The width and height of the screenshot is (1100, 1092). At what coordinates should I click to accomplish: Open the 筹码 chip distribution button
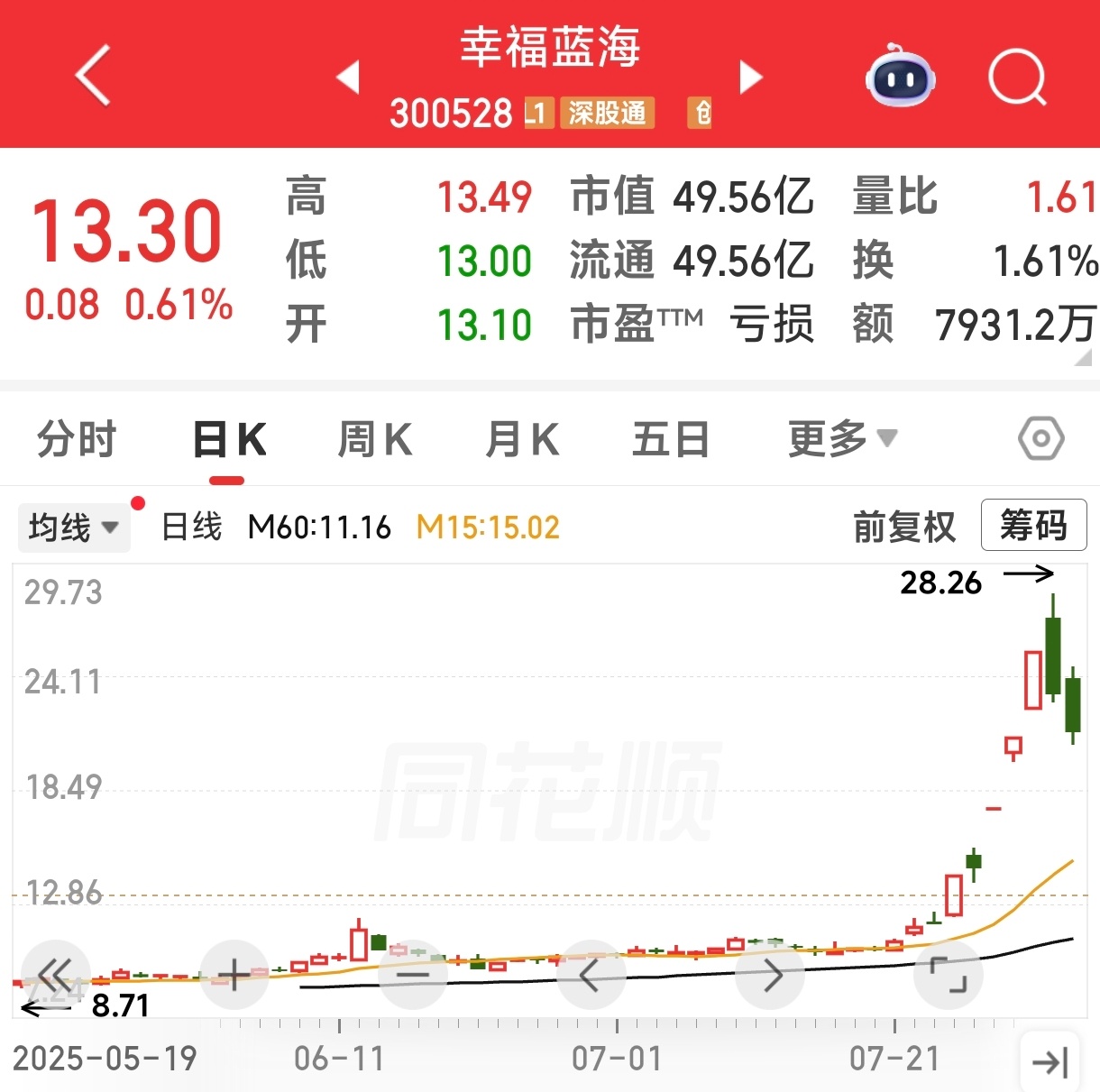[x=1033, y=525]
